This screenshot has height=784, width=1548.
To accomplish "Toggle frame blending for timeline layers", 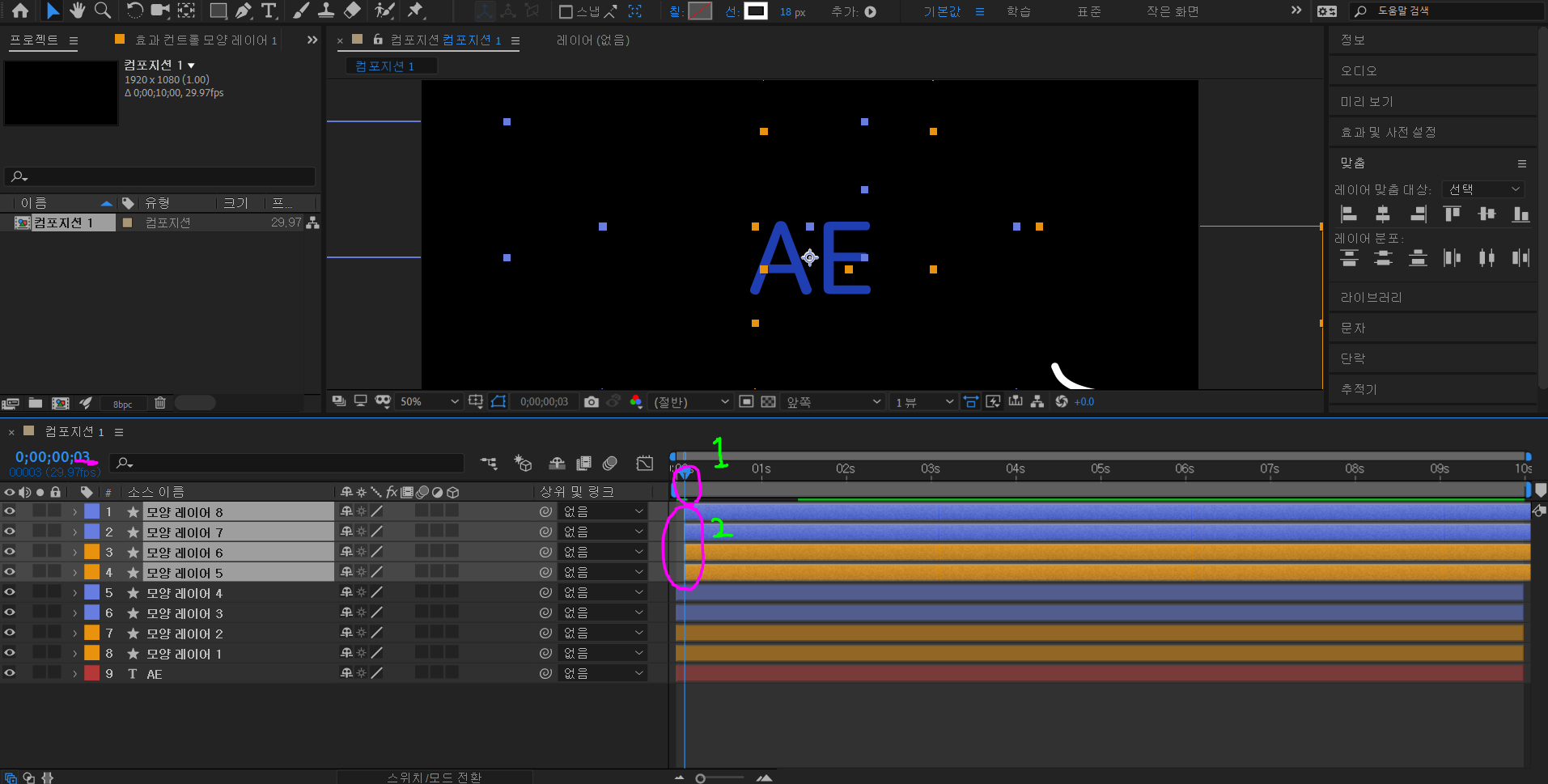I will pyautogui.click(x=583, y=463).
